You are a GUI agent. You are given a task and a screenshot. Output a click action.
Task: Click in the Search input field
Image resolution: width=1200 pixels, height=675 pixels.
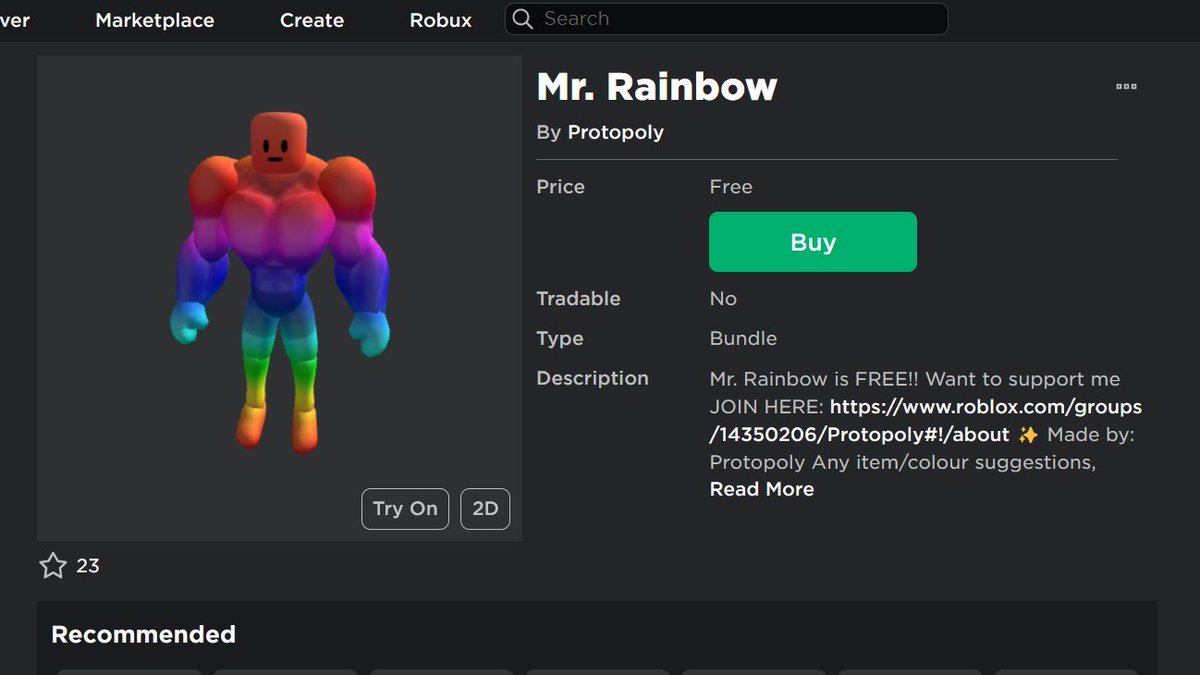[727, 19]
